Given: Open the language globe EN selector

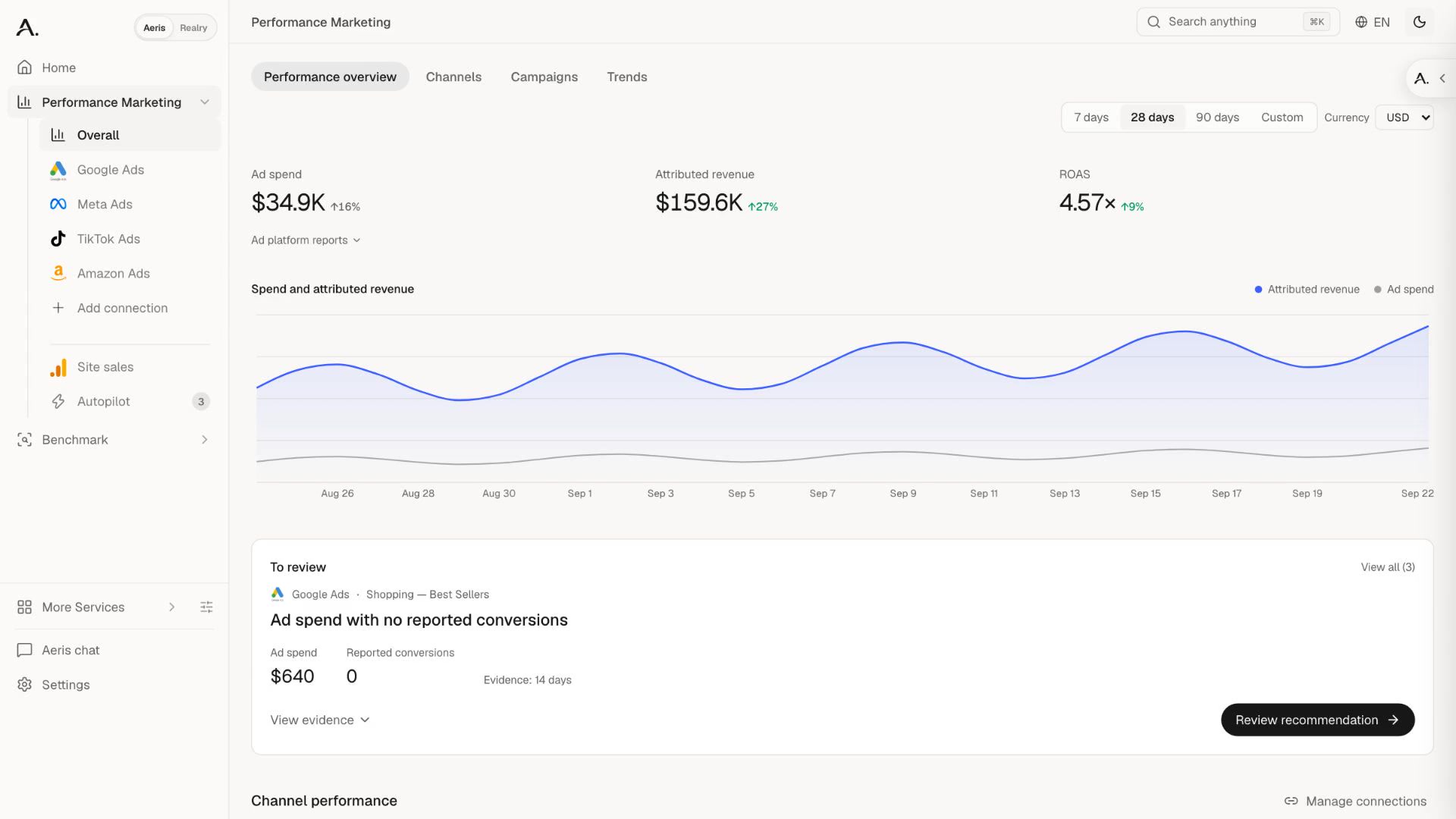Looking at the screenshot, I should click(x=1373, y=22).
